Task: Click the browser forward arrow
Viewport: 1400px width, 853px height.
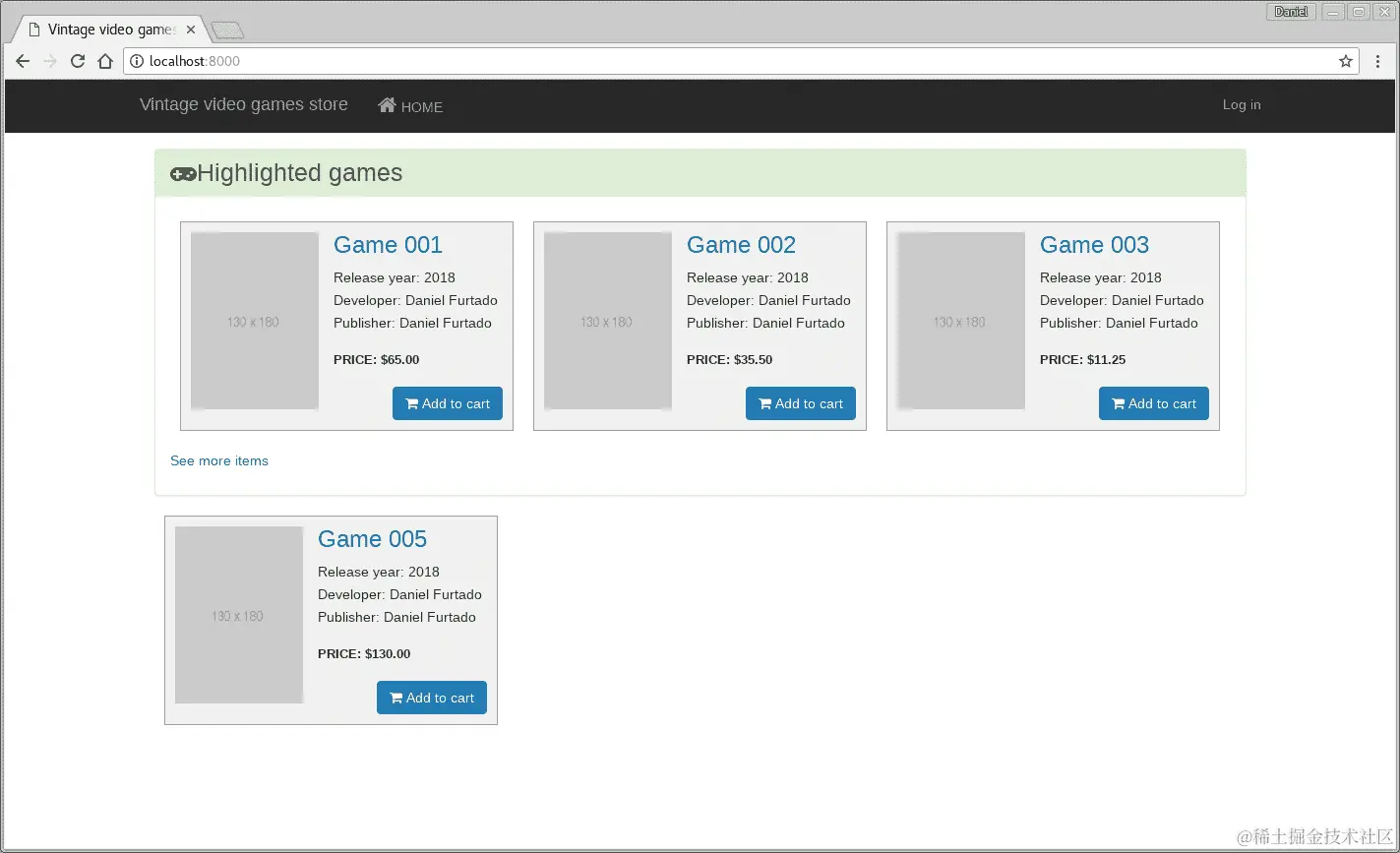Action: (50, 61)
